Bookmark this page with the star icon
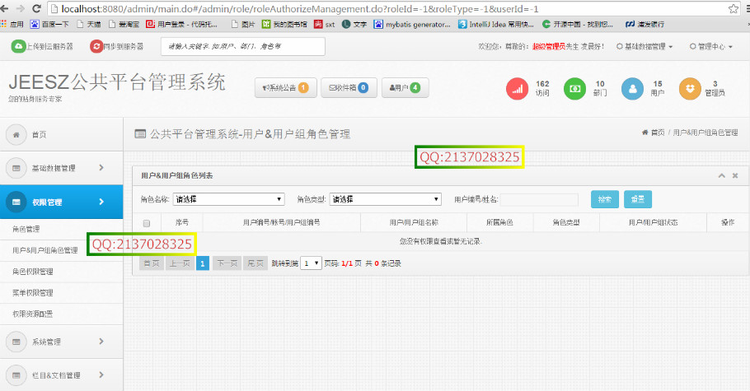Viewport: 750px width, 391px height. pyautogui.click(x=733, y=9)
